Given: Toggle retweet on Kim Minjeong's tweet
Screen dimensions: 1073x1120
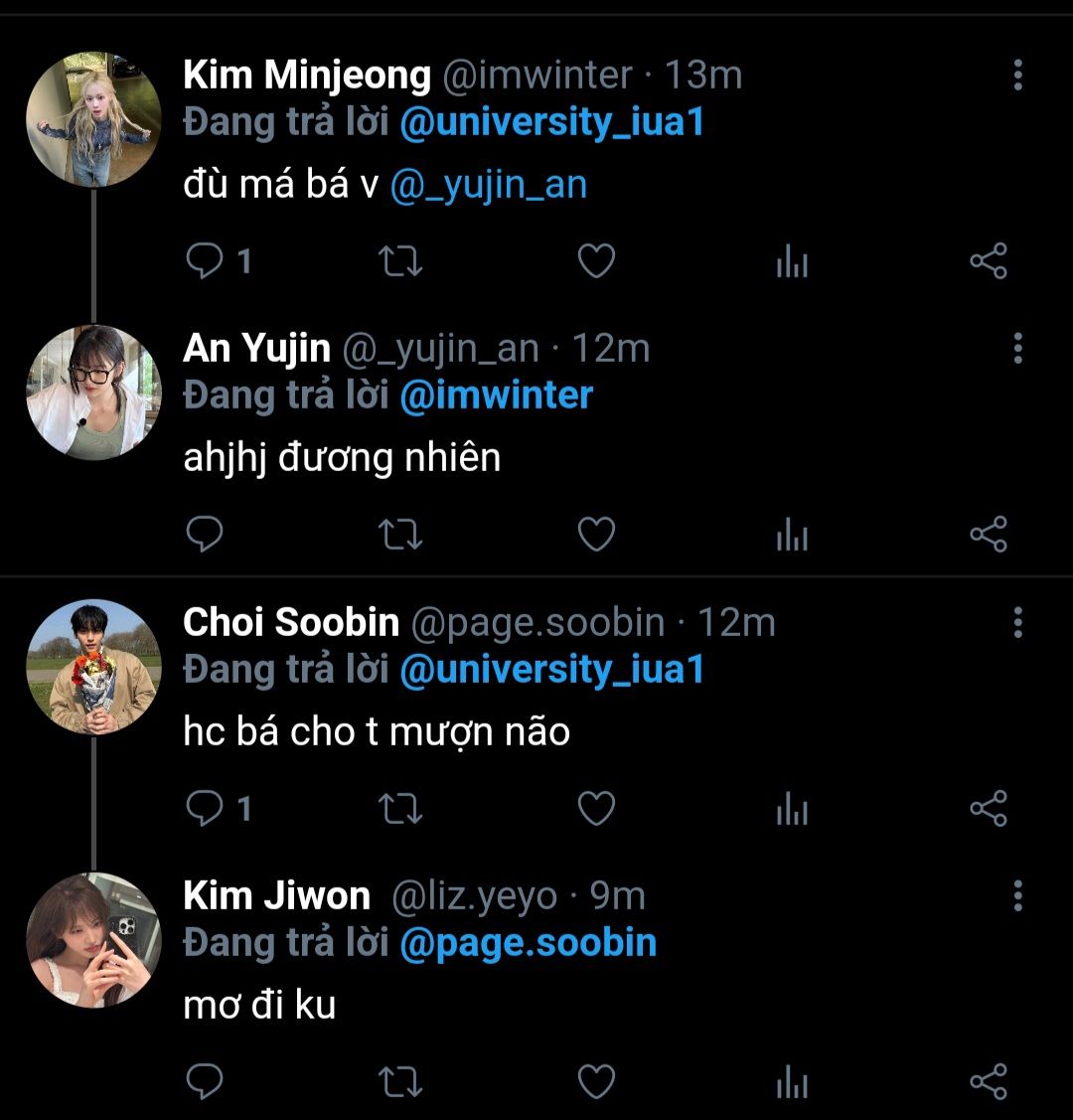Looking at the screenshot, I should point(401,261).
